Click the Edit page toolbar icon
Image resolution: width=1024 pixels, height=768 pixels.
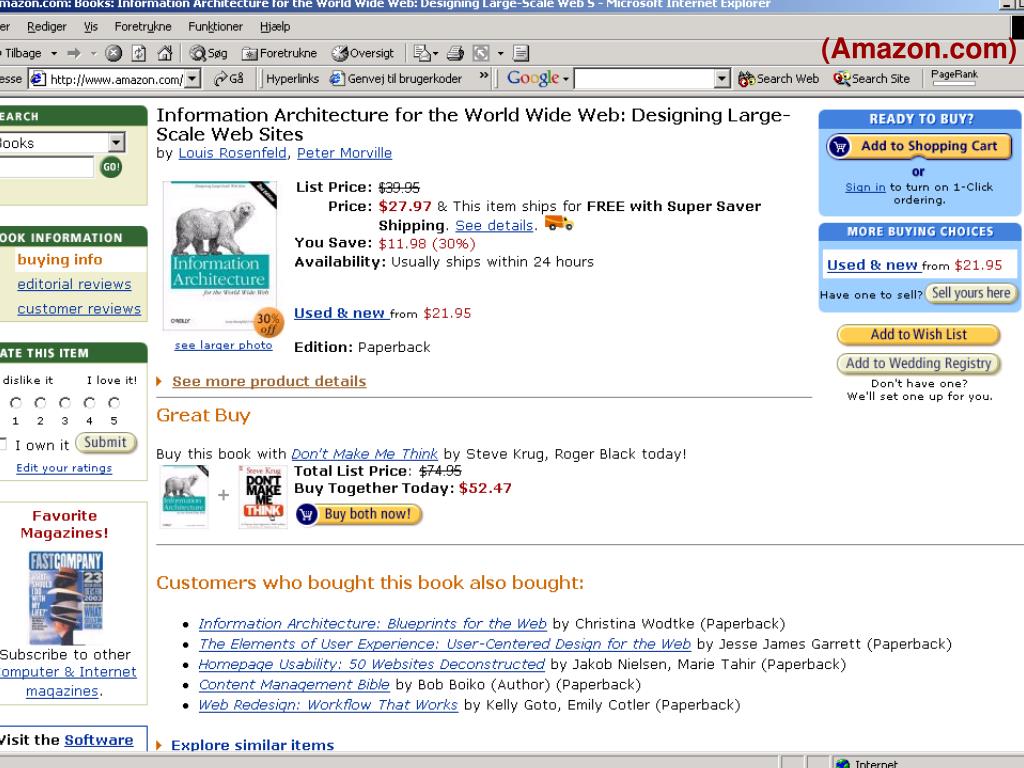point(481,53)
